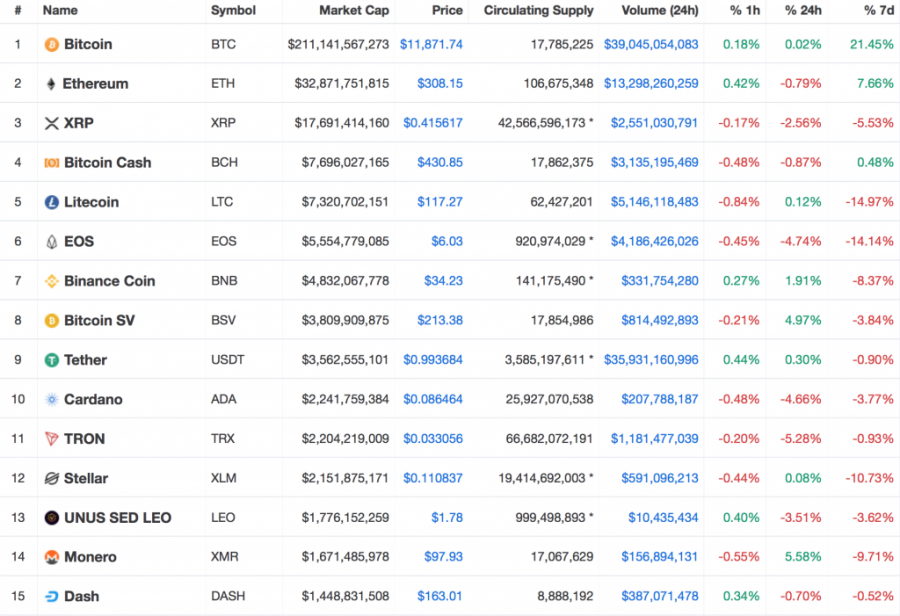Open the Bitcoin name link

pyautogui.click(x=88, y=44)
